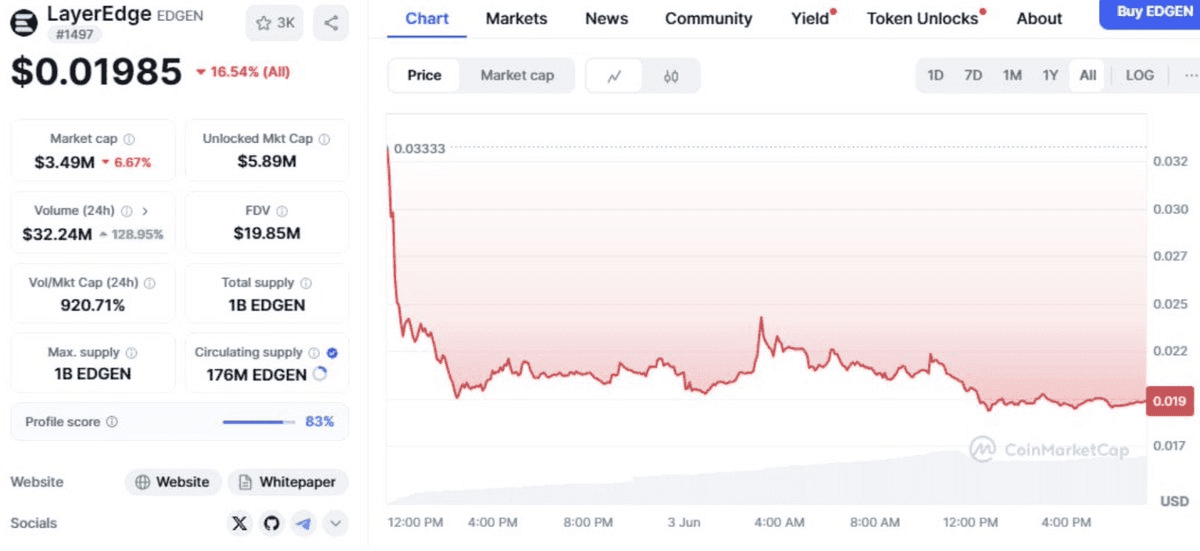This screenshot has height=551, width=1200.
Task: Add EDGEN to watchlist via star button
Action: pos(275,23)
